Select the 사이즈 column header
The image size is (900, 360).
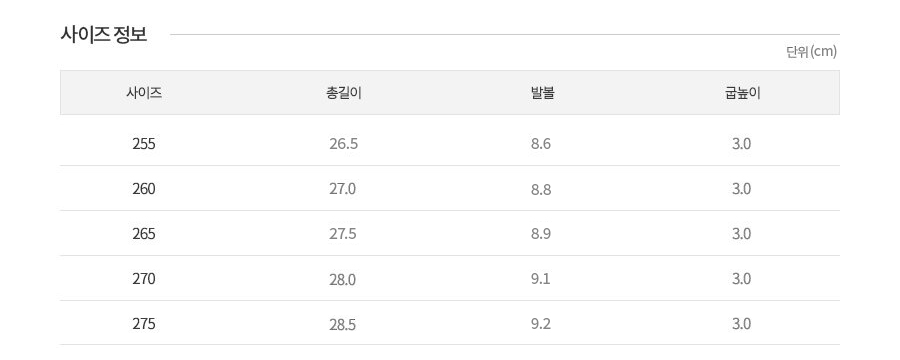(x=144, y=93)
